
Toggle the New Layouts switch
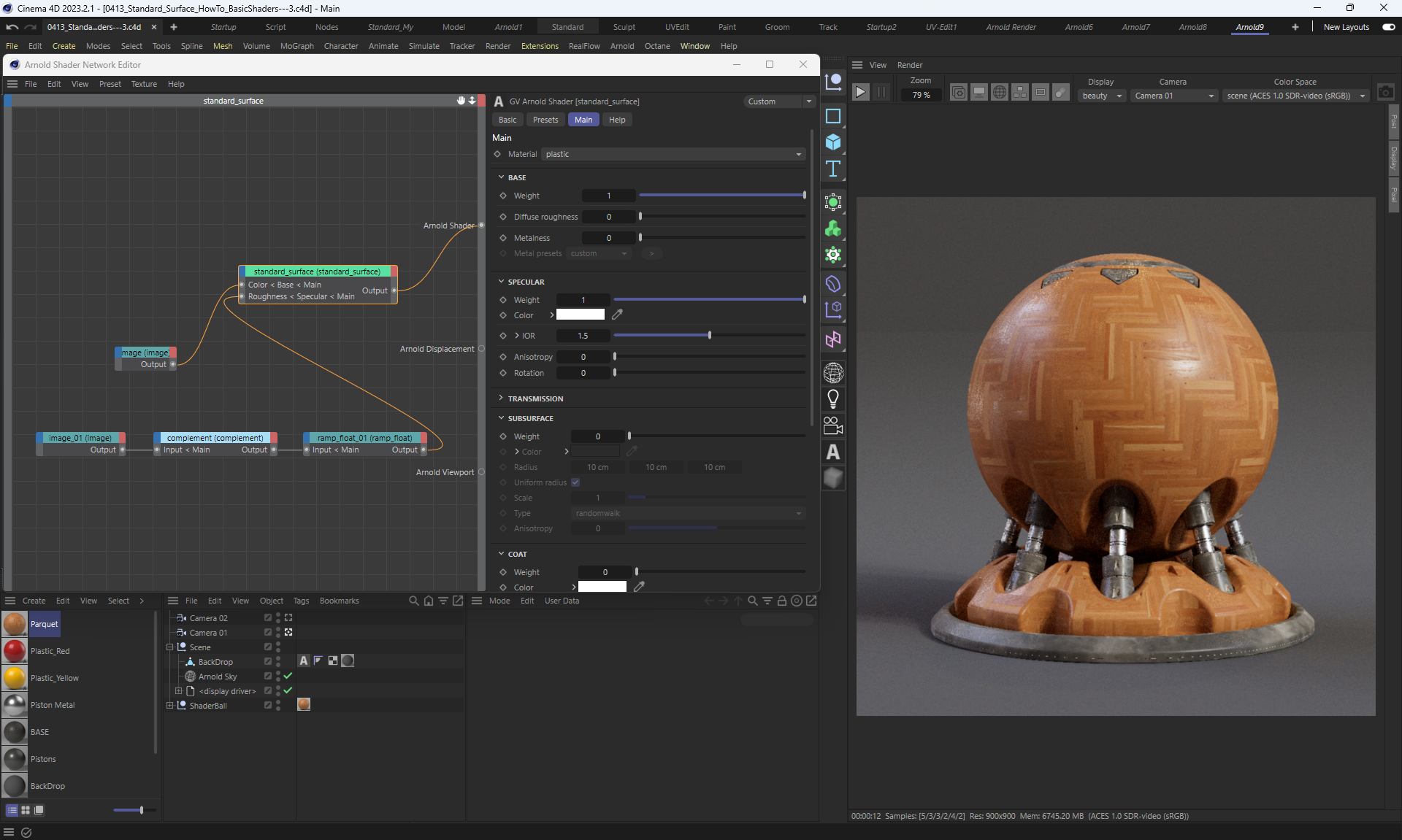[x=1388, y=27]
